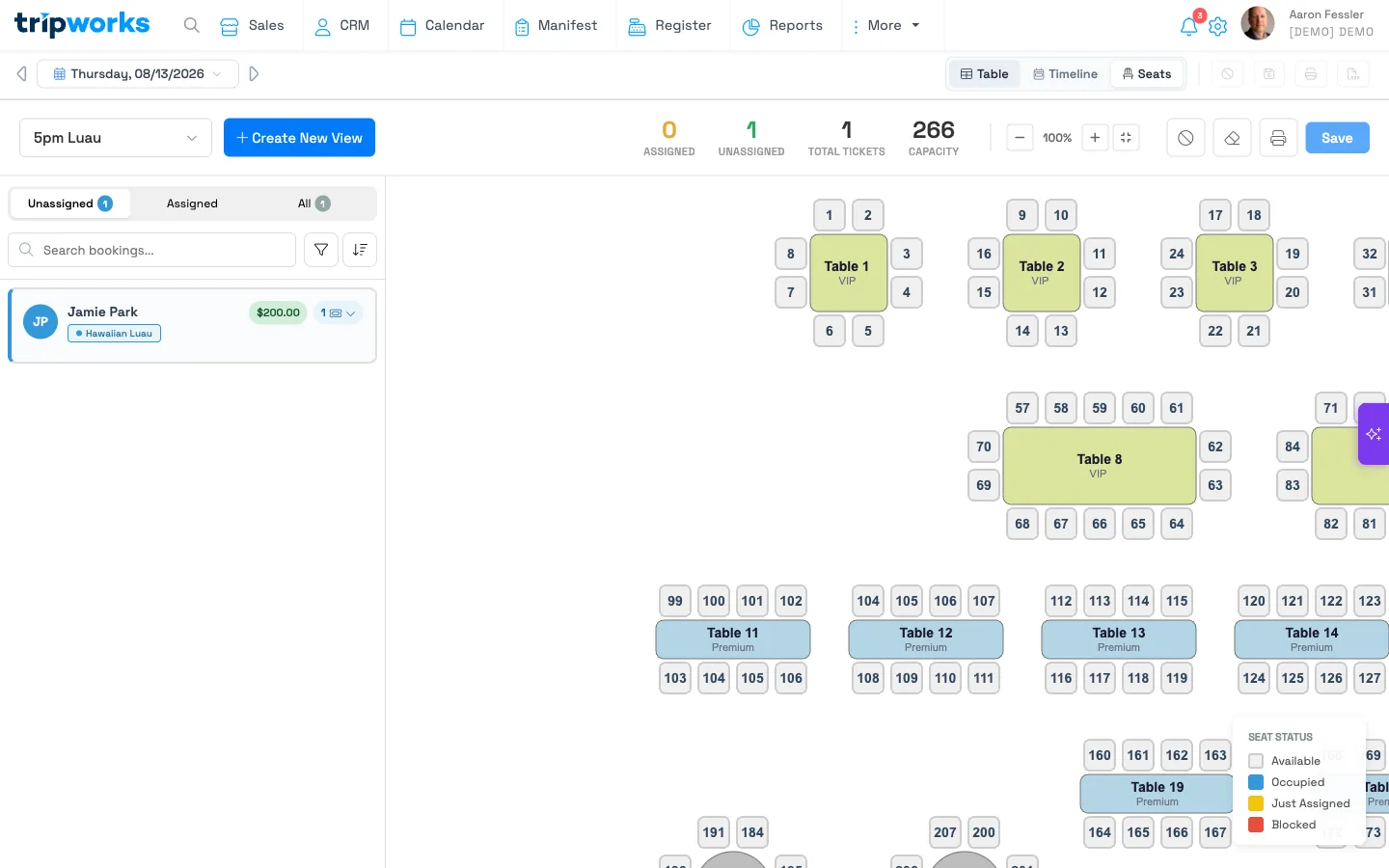Select seat 59 above Table 8
The image size is (1389, 868).
pyautogui.click(x=1100, y=408)
